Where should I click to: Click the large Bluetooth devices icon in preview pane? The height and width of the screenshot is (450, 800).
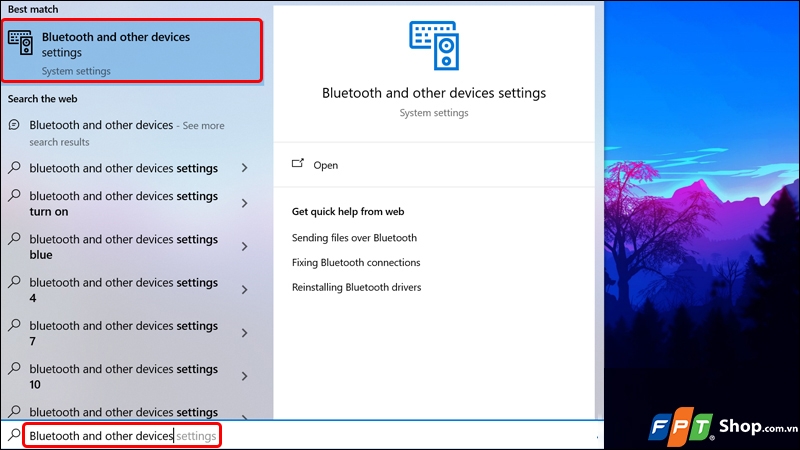coord(434,45)
